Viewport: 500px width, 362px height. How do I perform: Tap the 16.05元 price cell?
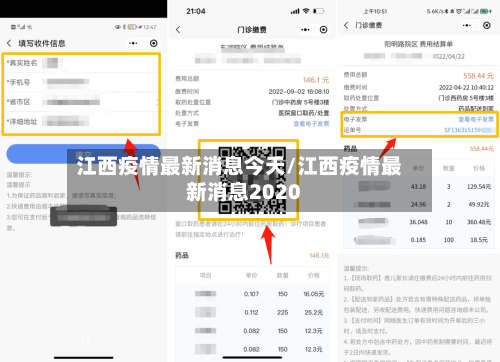[313, 294]
